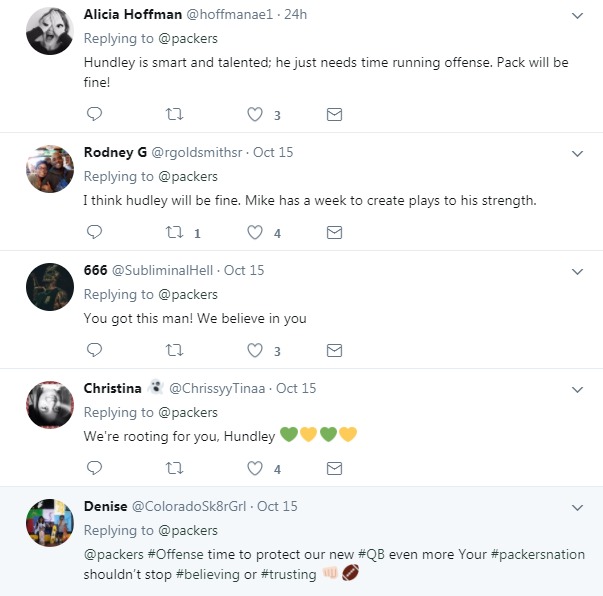Like Christina's tweet
Viewport: 603px width, 596px height.
[x=255, y=468]
